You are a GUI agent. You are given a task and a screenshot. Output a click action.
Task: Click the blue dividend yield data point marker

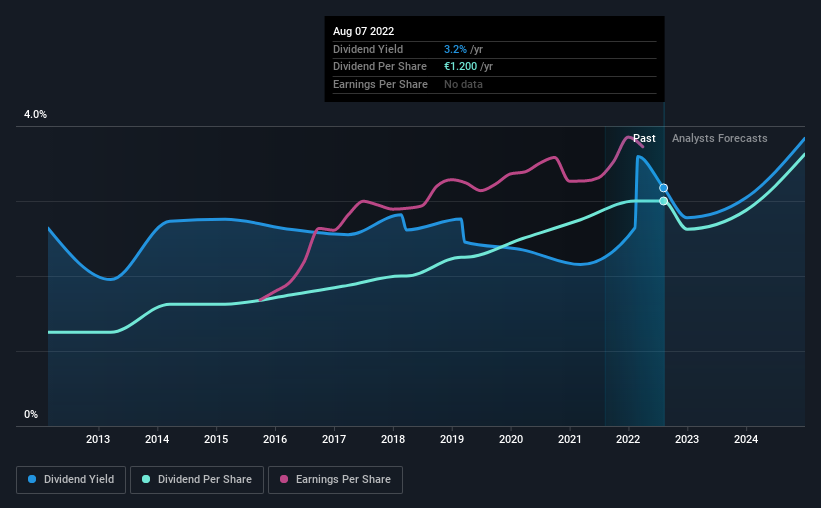(663, 188)
